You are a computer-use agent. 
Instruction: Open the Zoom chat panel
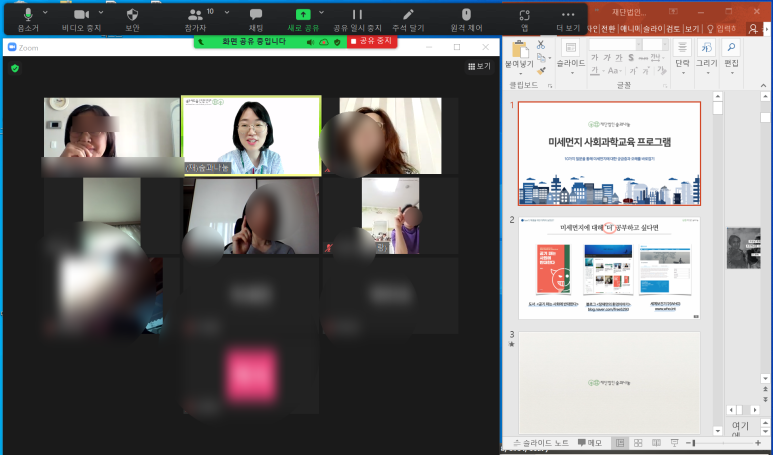tap(255, 19)
